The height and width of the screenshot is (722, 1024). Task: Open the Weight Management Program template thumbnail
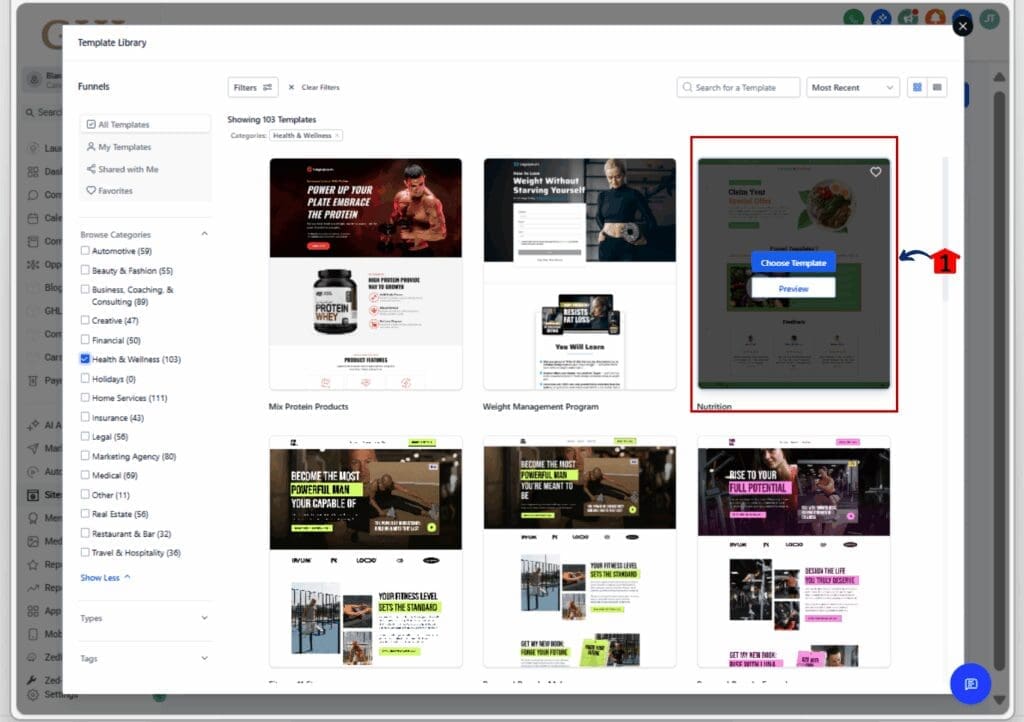(579, 270)
